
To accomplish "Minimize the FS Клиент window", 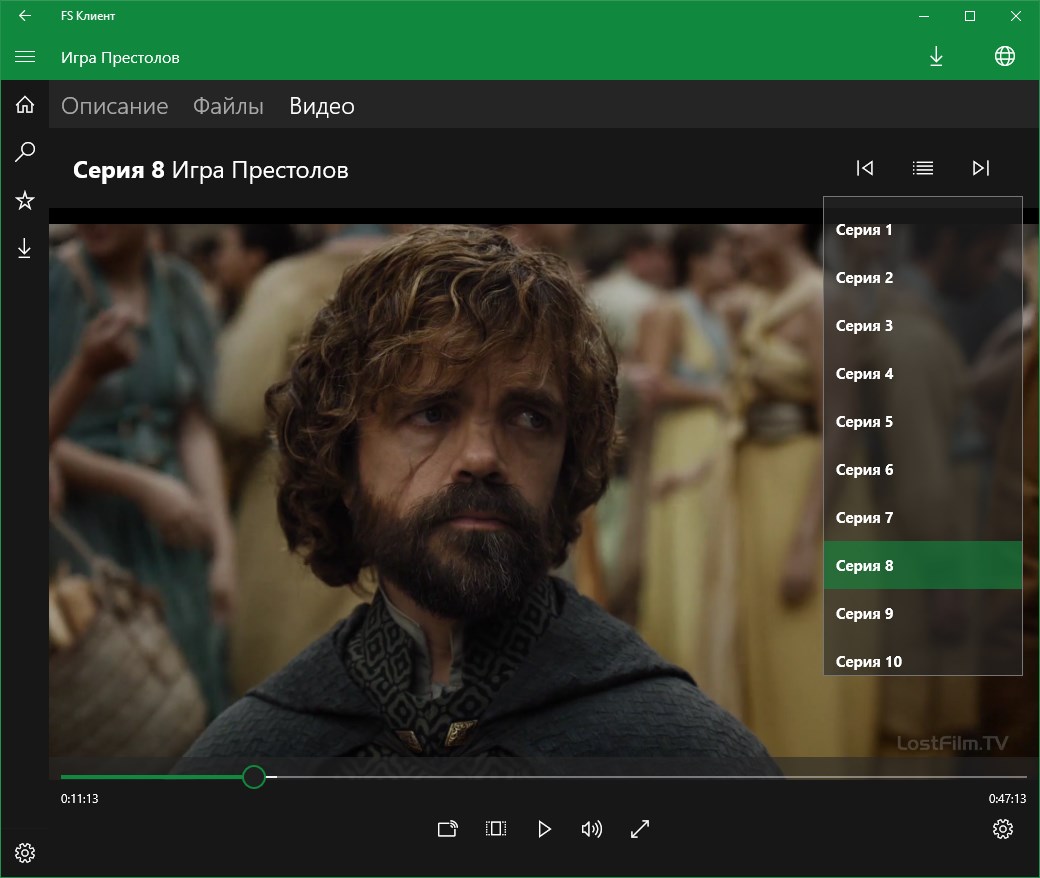I will 923,16.
